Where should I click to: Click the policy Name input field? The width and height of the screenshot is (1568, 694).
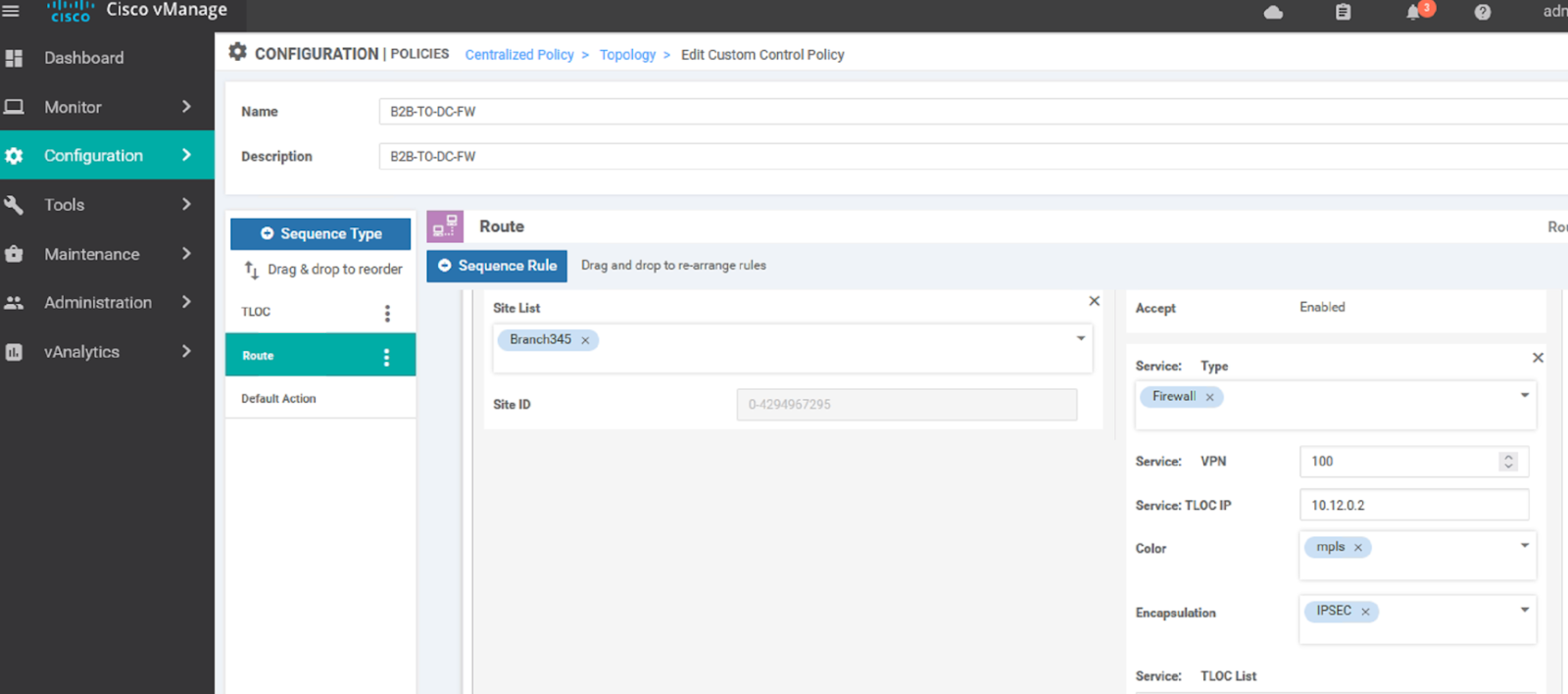pyautogui.click(x=973, y=112)
